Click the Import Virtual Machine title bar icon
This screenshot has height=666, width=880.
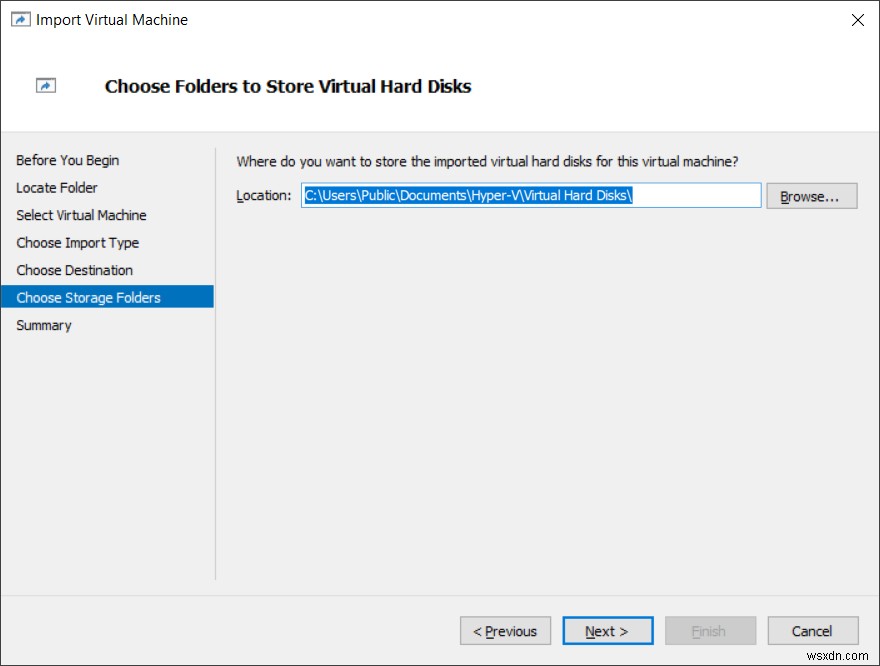coord(20,19)
